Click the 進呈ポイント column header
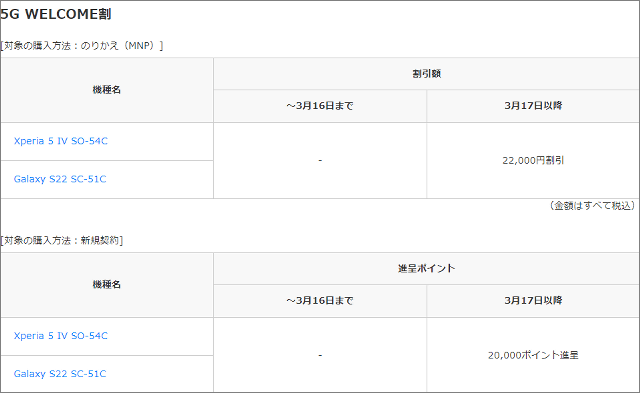 point(427,269)
